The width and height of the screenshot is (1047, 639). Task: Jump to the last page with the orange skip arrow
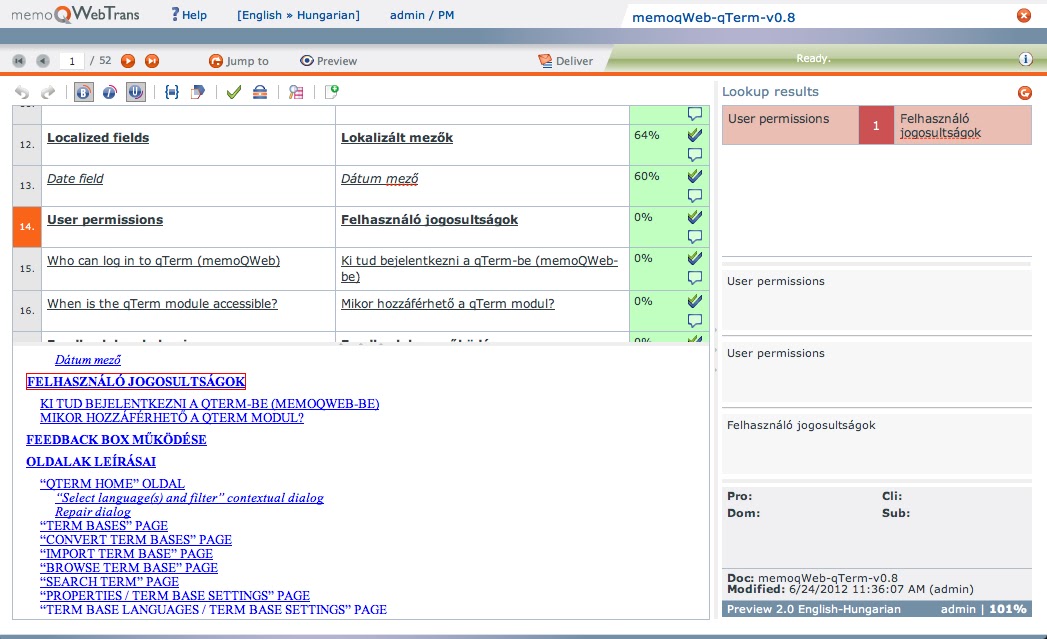[152, 61]
